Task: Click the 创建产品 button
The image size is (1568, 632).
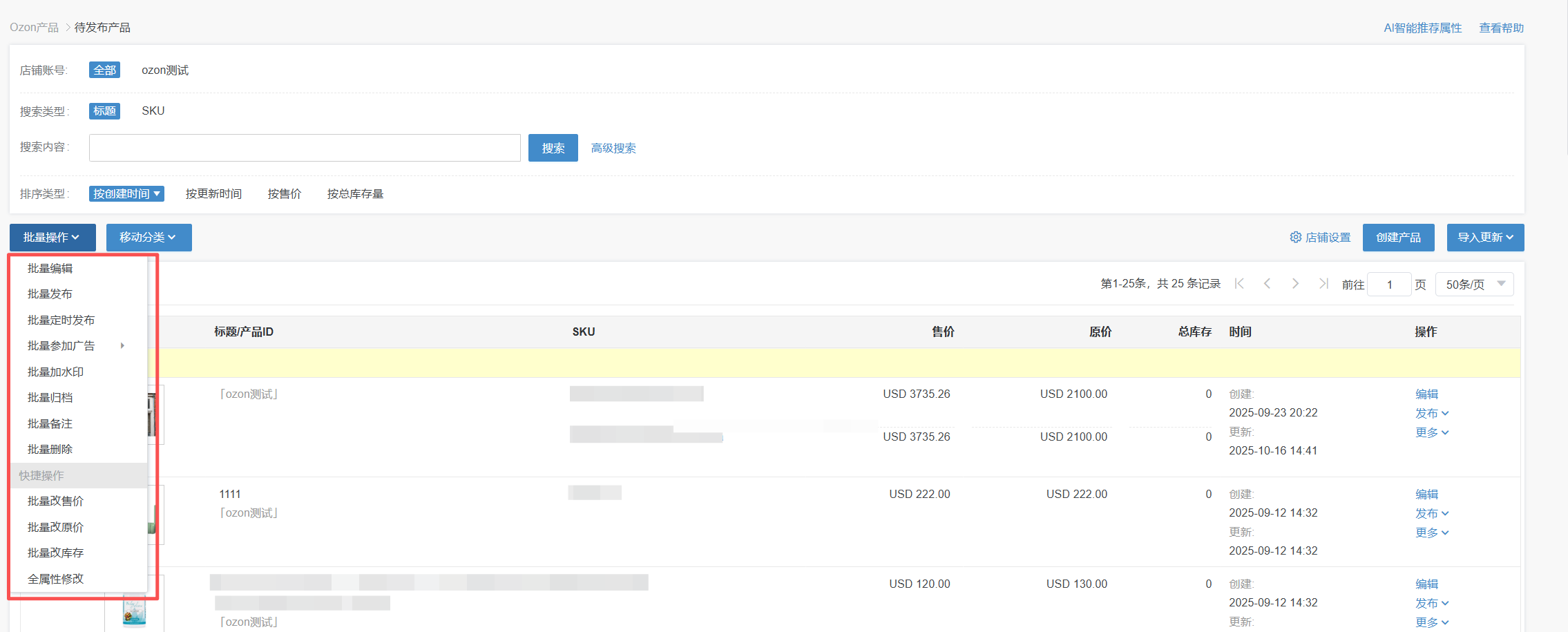Action: point(1398,238)
